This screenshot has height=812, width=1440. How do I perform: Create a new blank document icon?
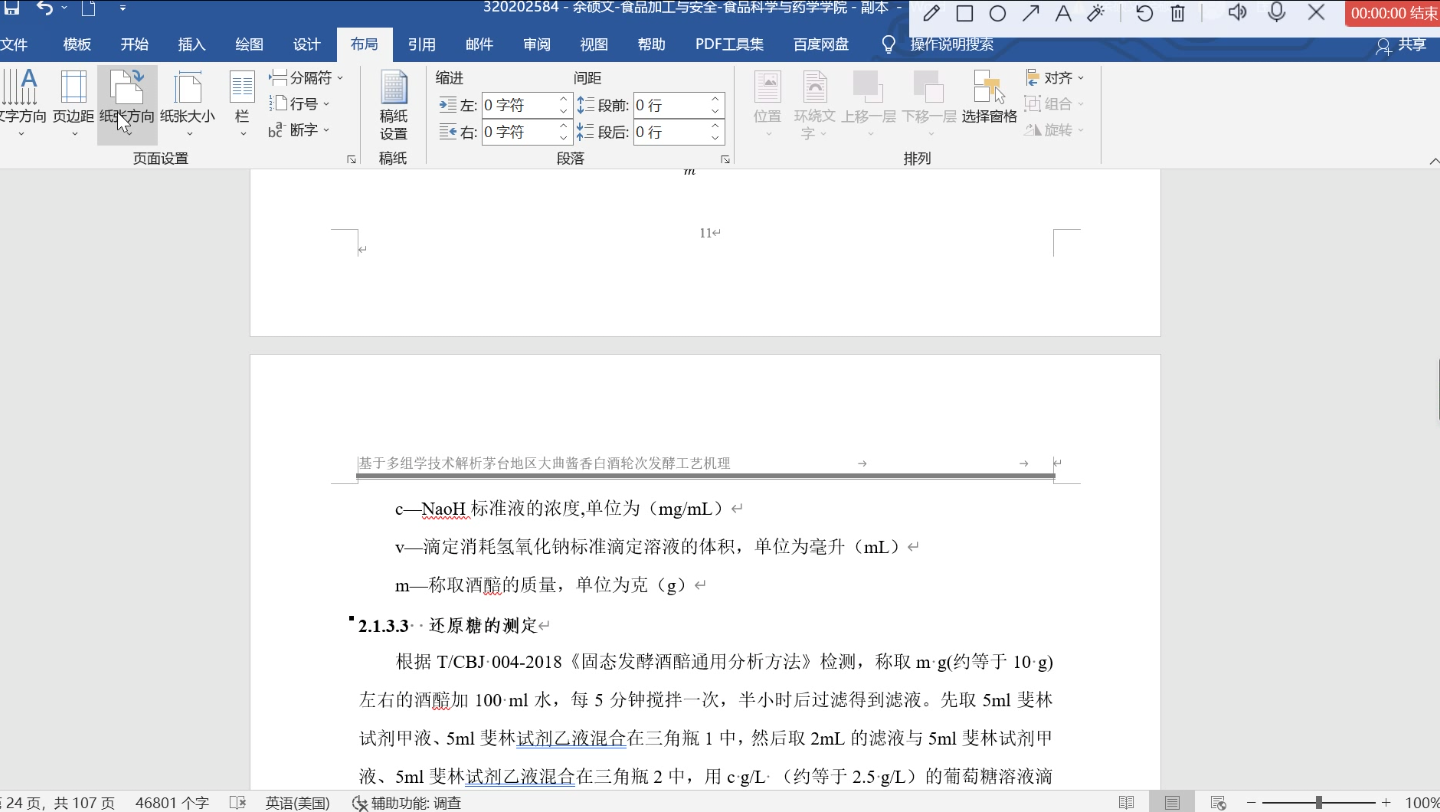pos(88,9)
